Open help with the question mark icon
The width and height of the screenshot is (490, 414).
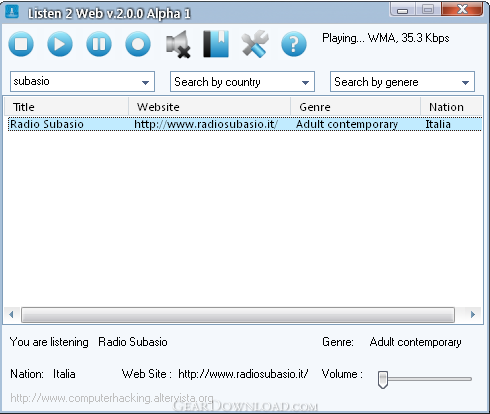[x=294, y=44]
